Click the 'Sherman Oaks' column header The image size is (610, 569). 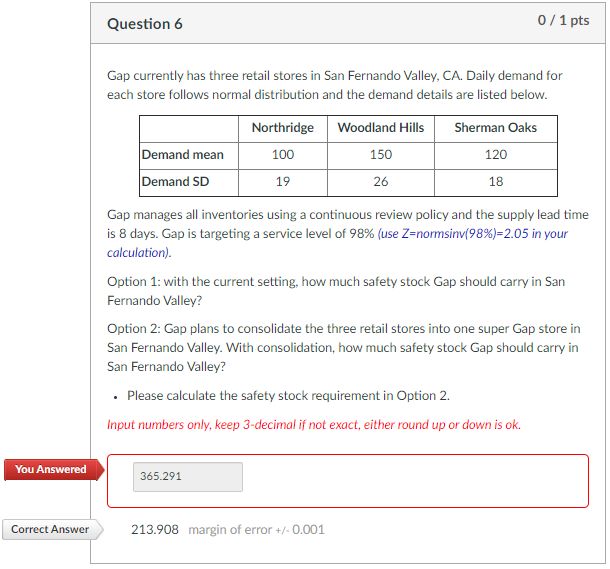coord(496,128)
